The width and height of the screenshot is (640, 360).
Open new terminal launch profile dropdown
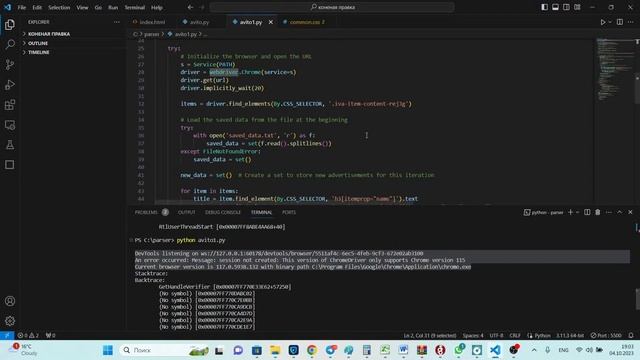pos(577,212)
